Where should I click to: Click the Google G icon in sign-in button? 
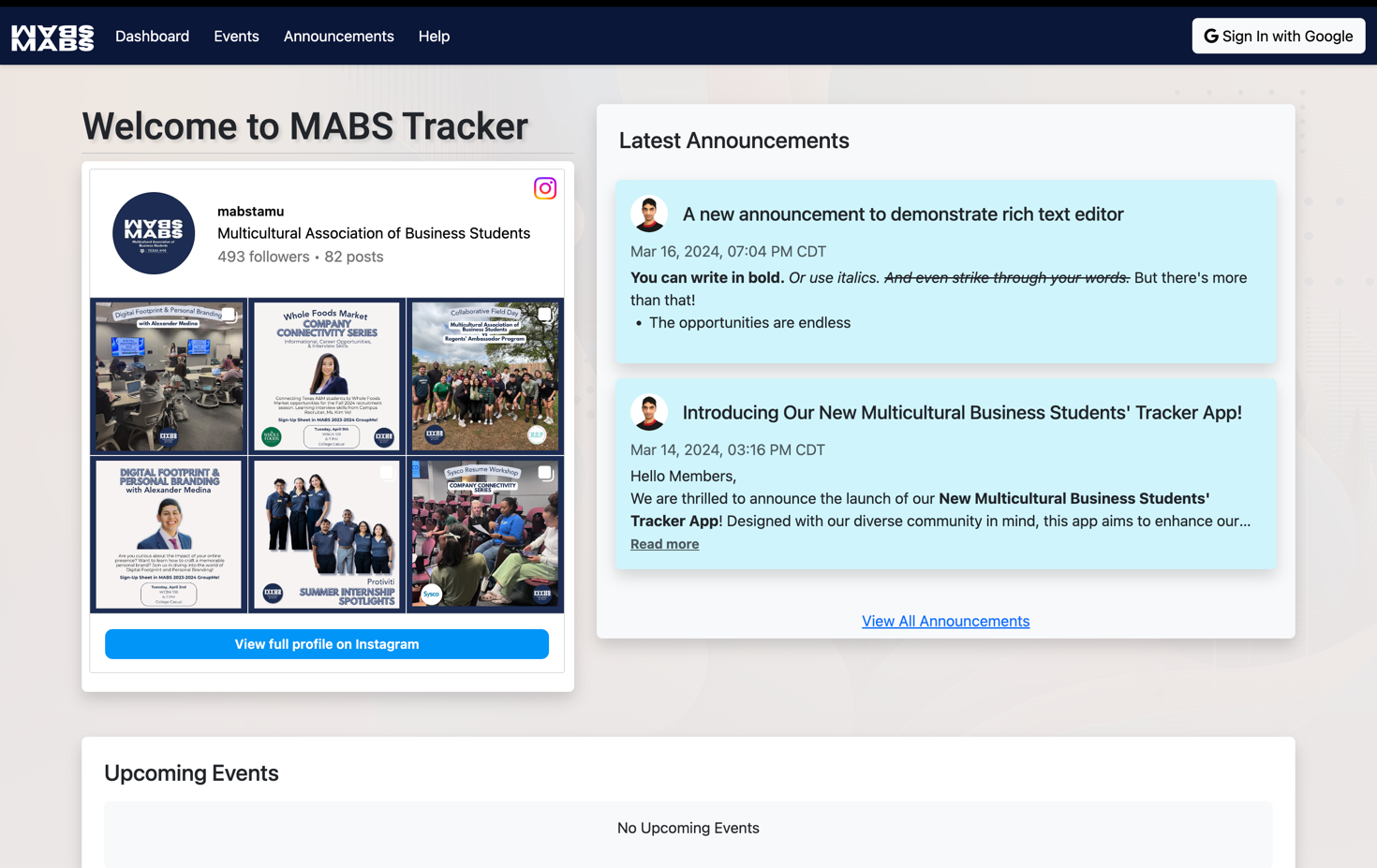1210,37
